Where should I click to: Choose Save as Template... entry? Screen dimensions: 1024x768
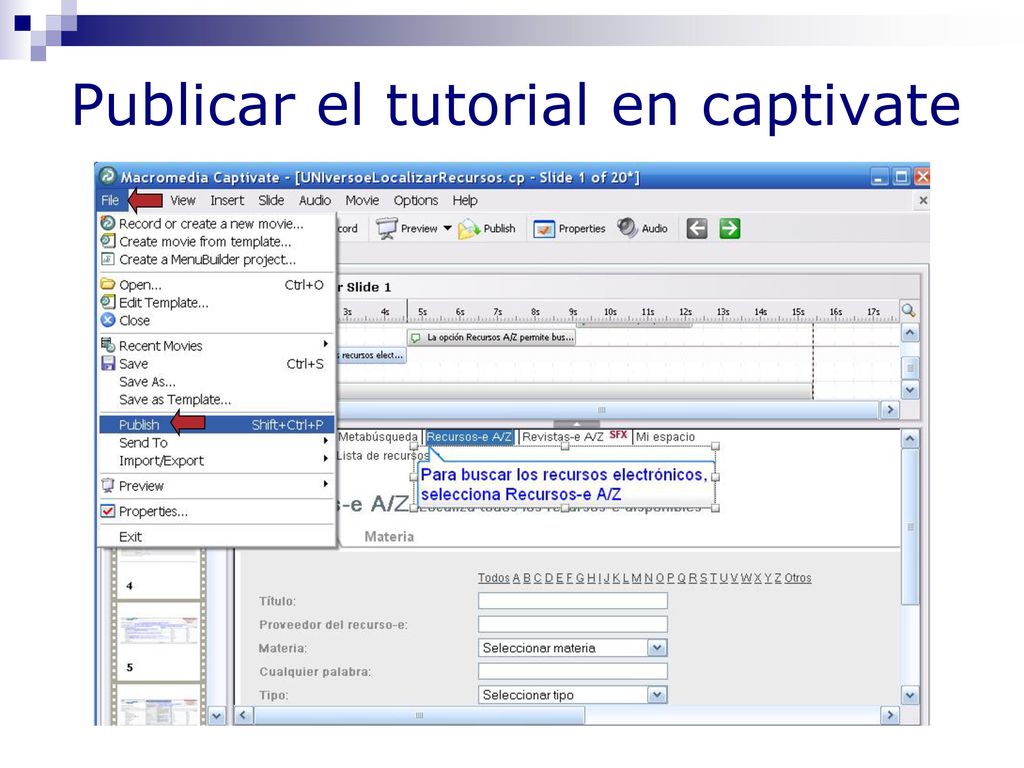click(x=217, y=400)
